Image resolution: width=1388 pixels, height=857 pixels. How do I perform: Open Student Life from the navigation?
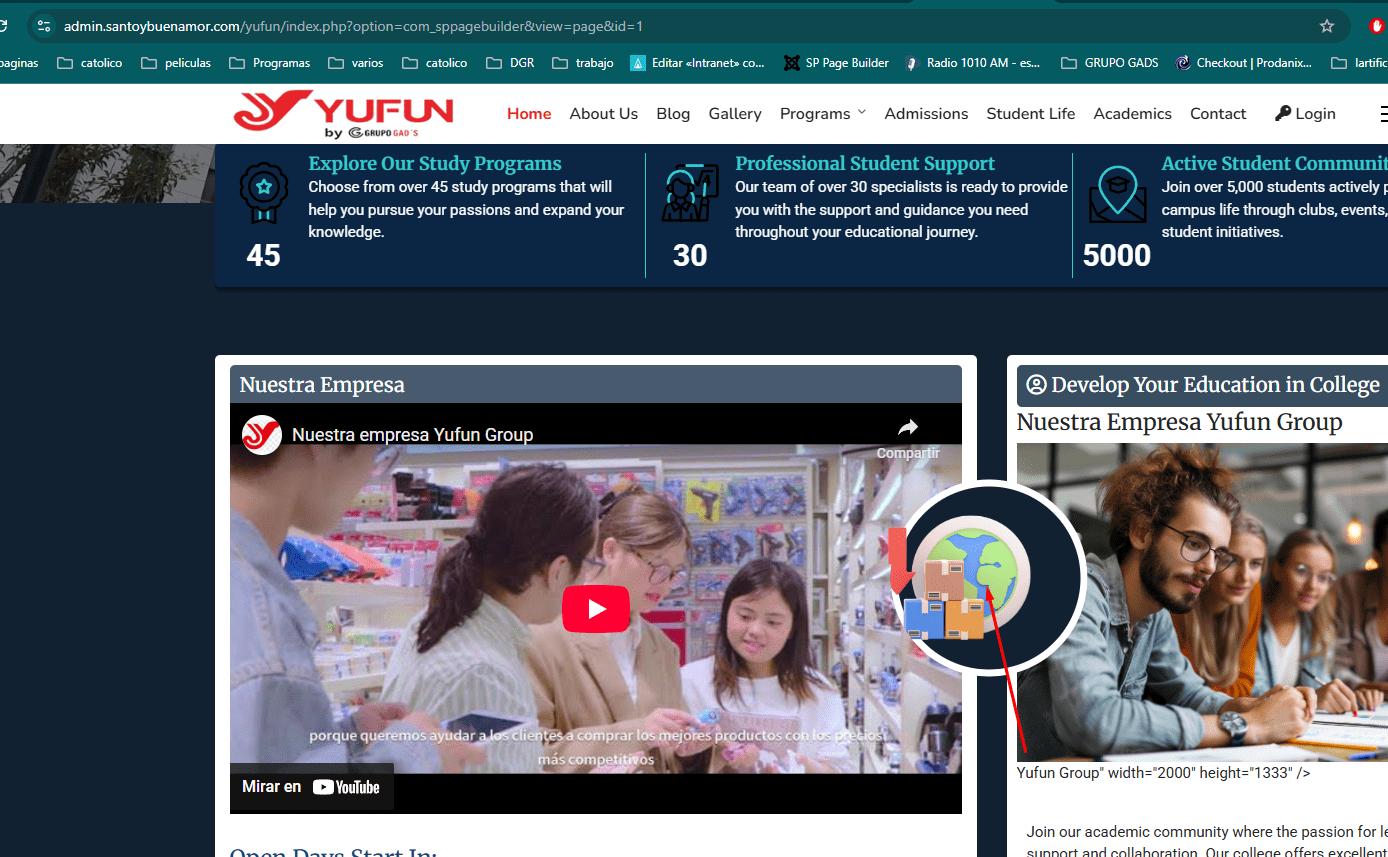tap(1031, 114)
